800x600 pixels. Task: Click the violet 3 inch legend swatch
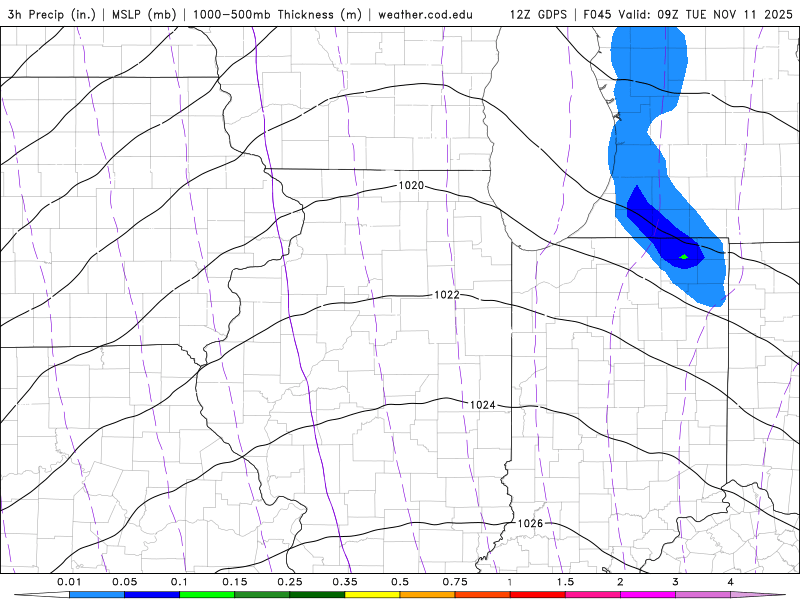coord(703,595)
